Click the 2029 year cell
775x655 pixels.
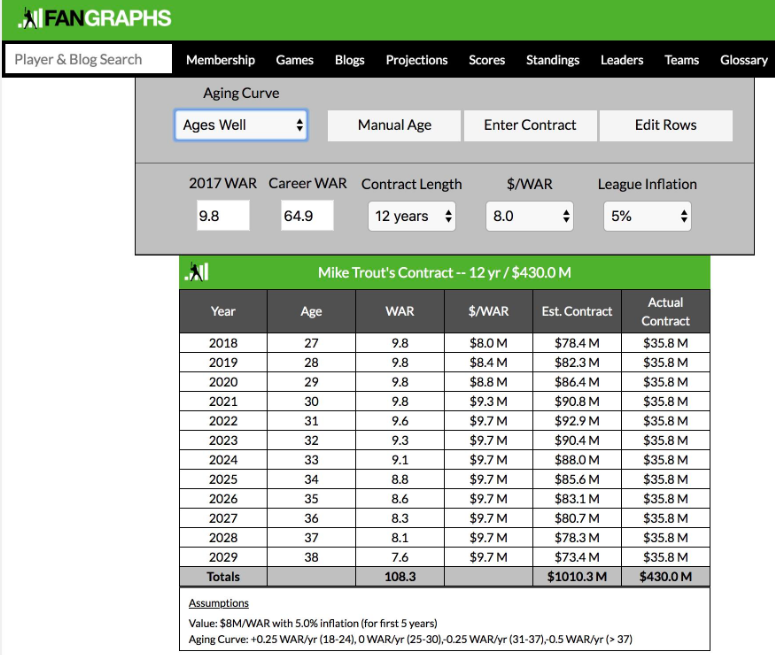(223, 557)
